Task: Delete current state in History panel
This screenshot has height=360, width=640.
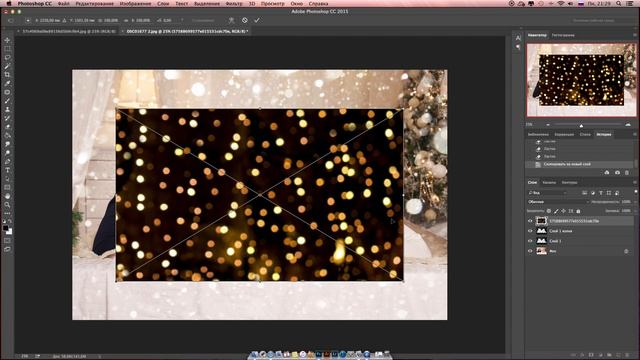Action: [627, 173]
